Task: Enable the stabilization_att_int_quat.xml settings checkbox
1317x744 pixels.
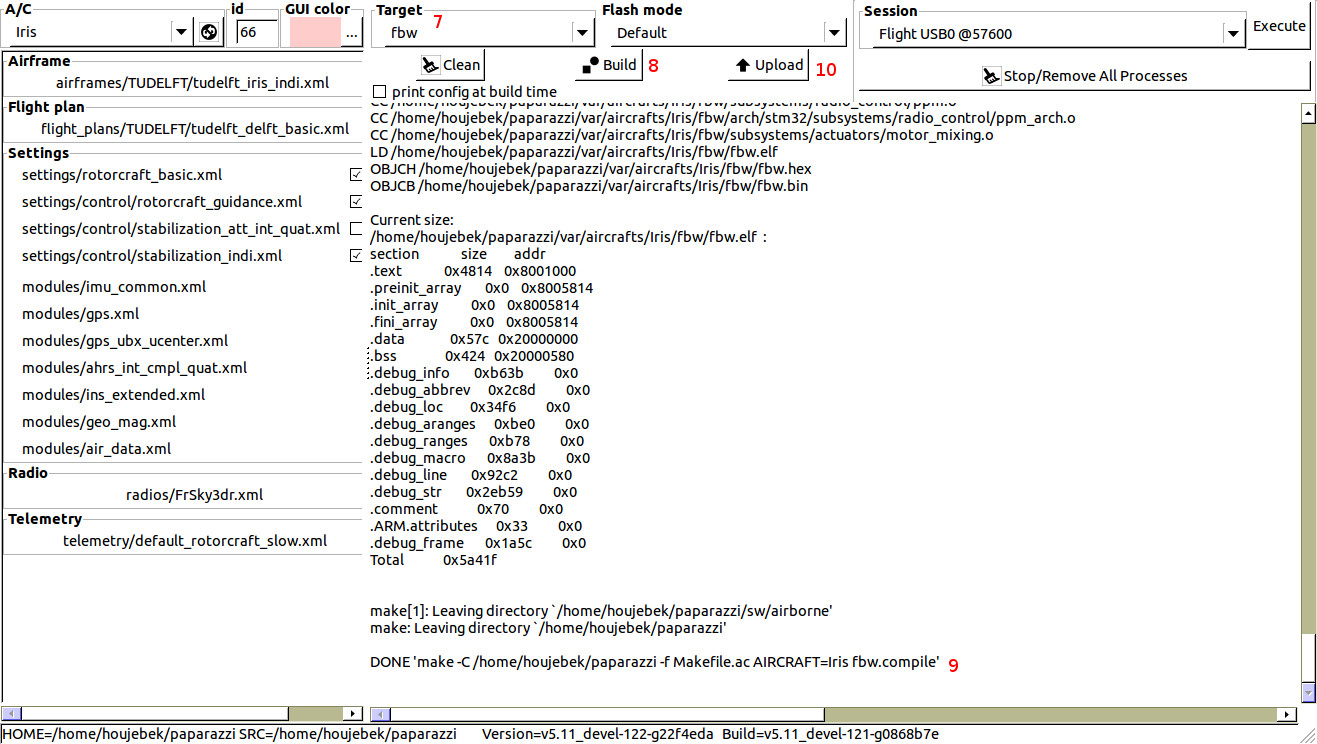Action: (x=356, y=229)
